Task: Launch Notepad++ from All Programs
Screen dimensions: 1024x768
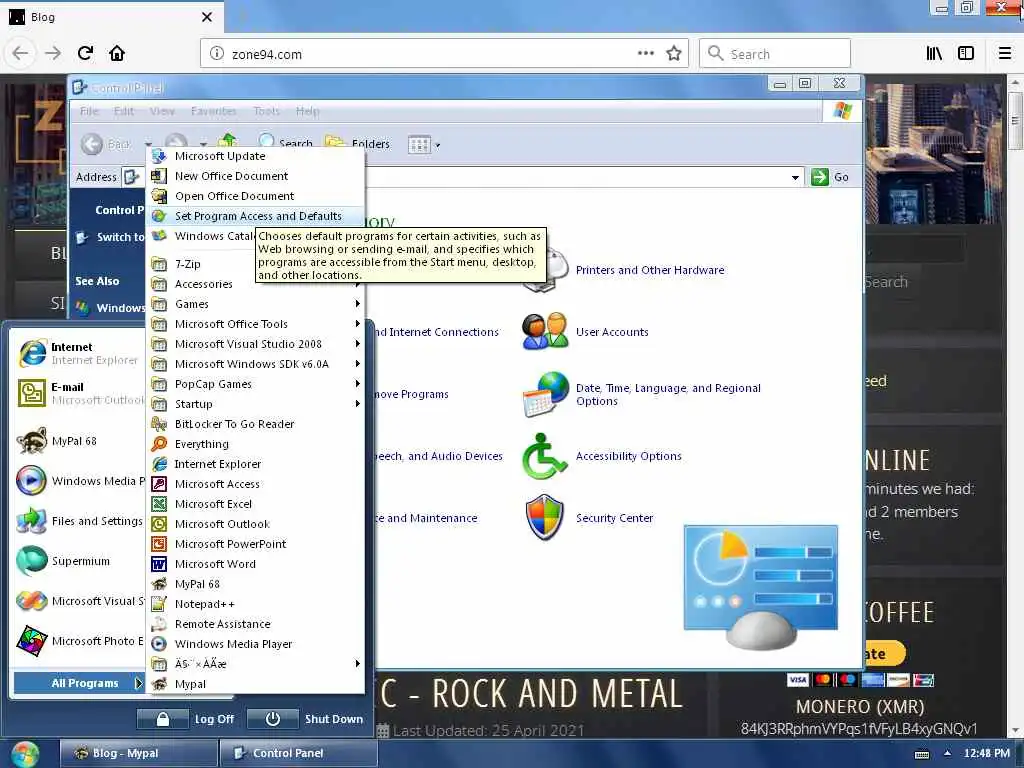Action: coord(256,604)
